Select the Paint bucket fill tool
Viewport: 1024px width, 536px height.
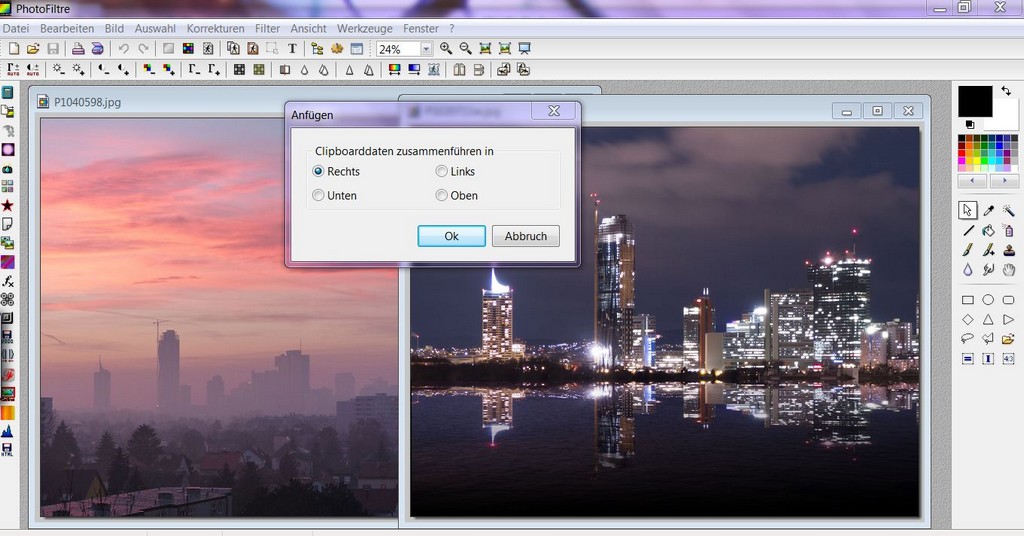point(988,230)
